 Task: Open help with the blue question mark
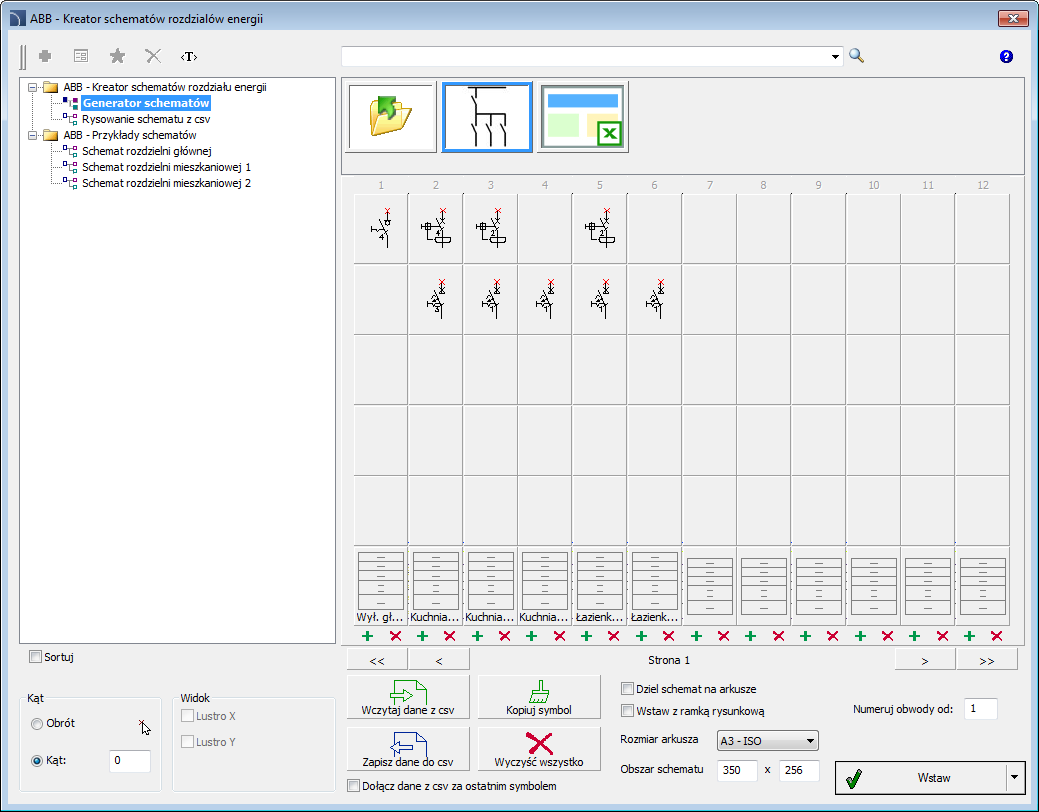pyautogui.click(x=1006, y=56)
